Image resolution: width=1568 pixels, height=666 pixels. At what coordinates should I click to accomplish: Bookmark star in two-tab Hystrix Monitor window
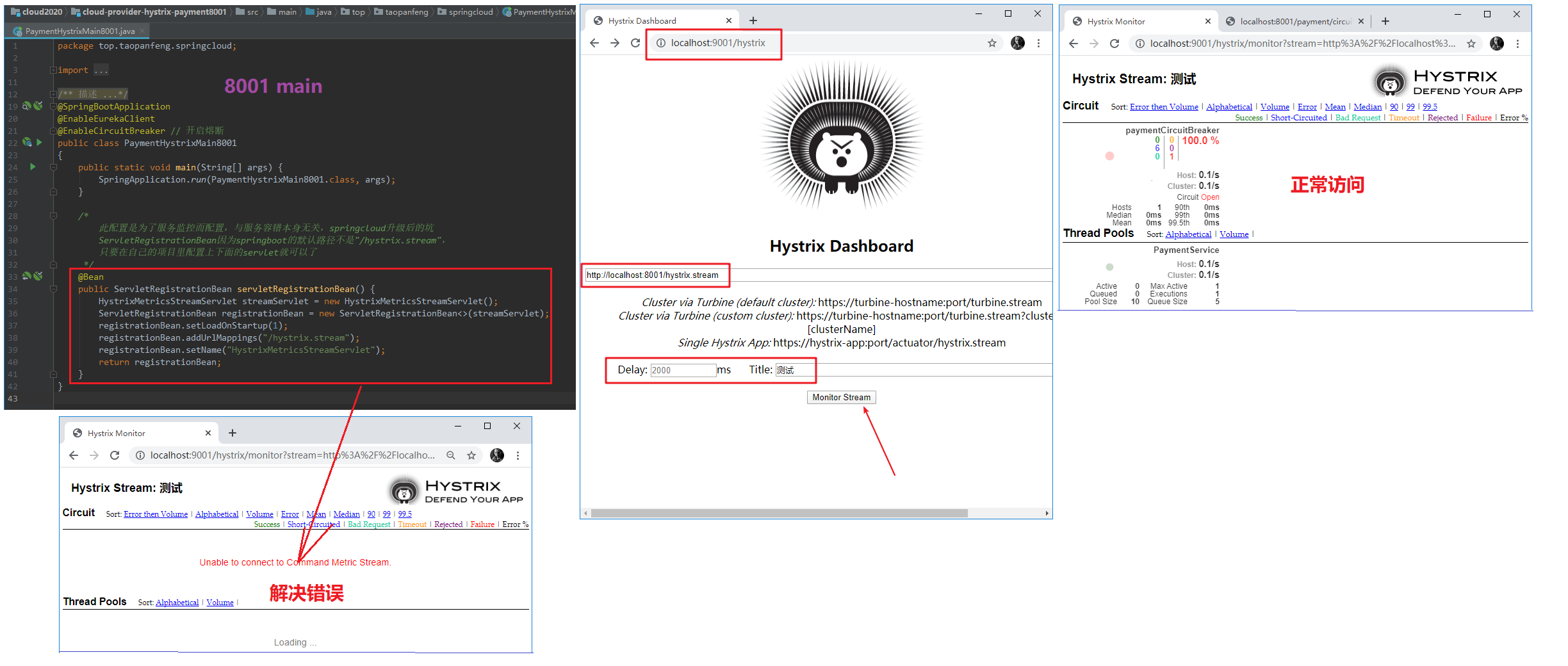[x=1471, y=44]
